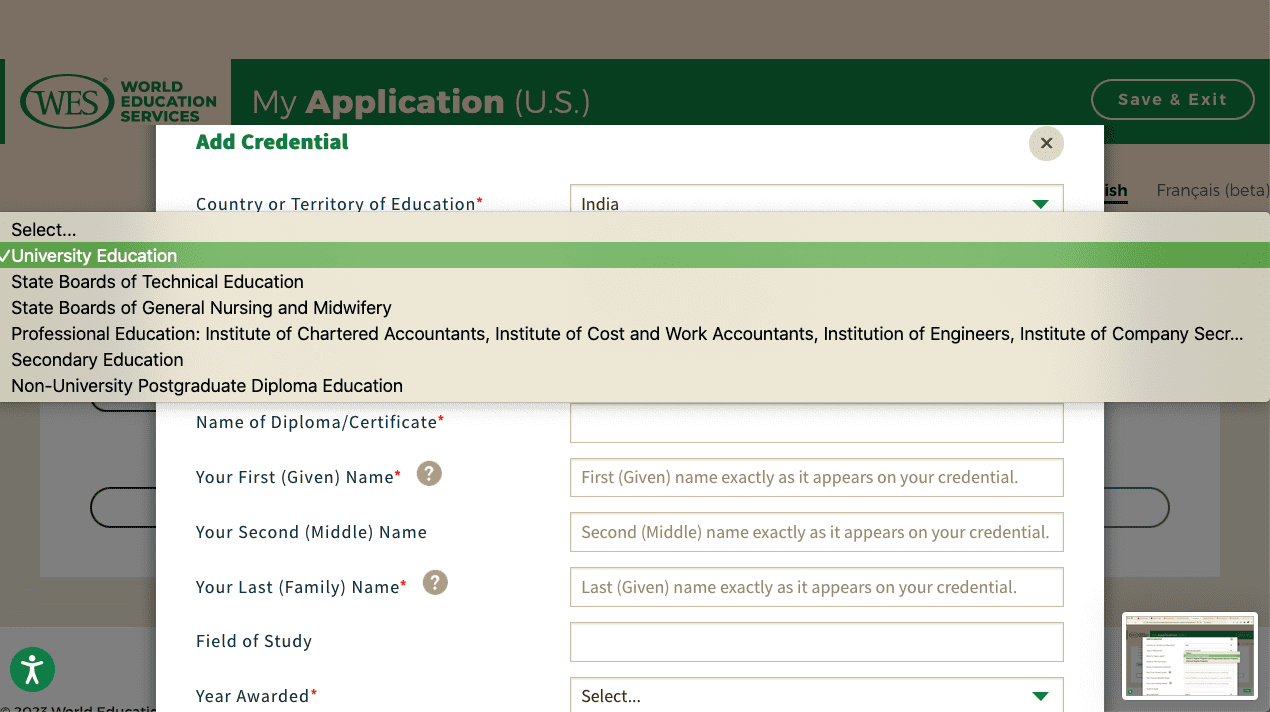
Task: Click the Save & Exit button
Action: coord(1172,100)
